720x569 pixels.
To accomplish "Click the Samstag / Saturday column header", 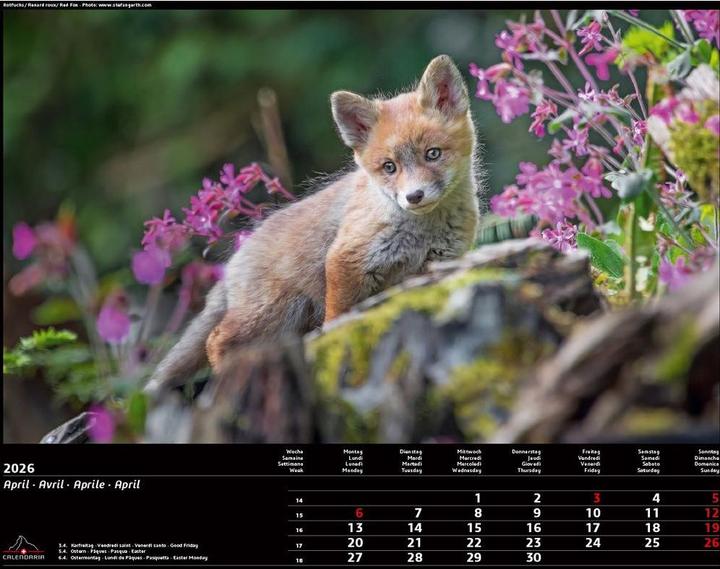I will [649, 461].
